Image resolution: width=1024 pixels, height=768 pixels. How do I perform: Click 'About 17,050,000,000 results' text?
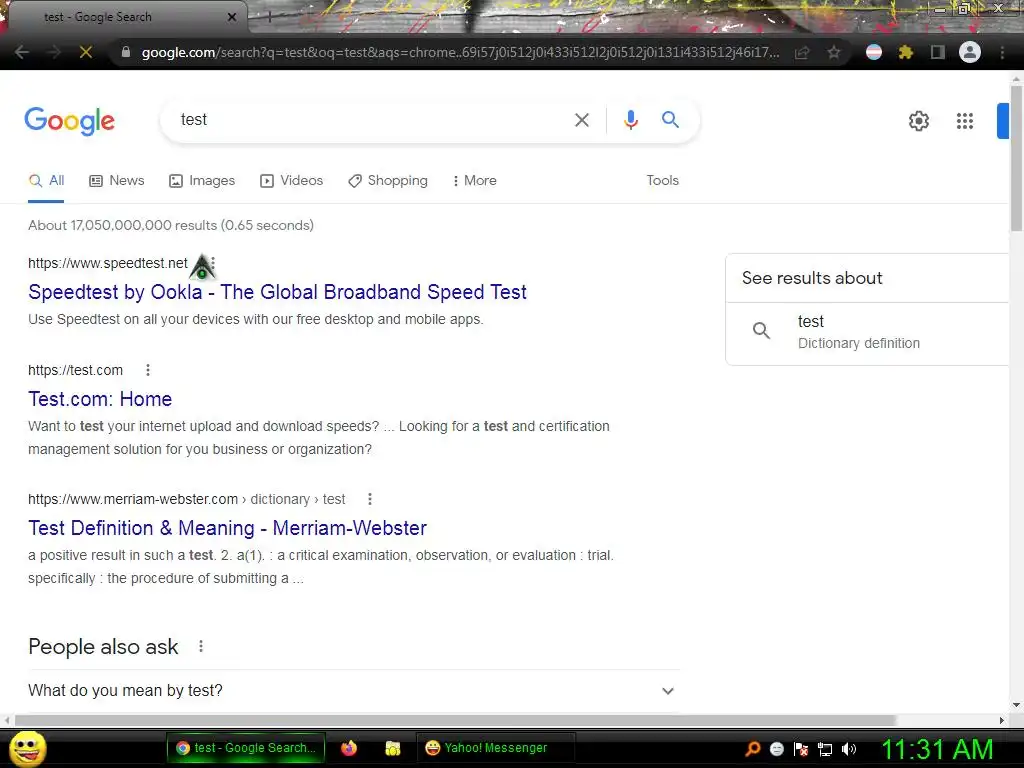pos(170,225)
